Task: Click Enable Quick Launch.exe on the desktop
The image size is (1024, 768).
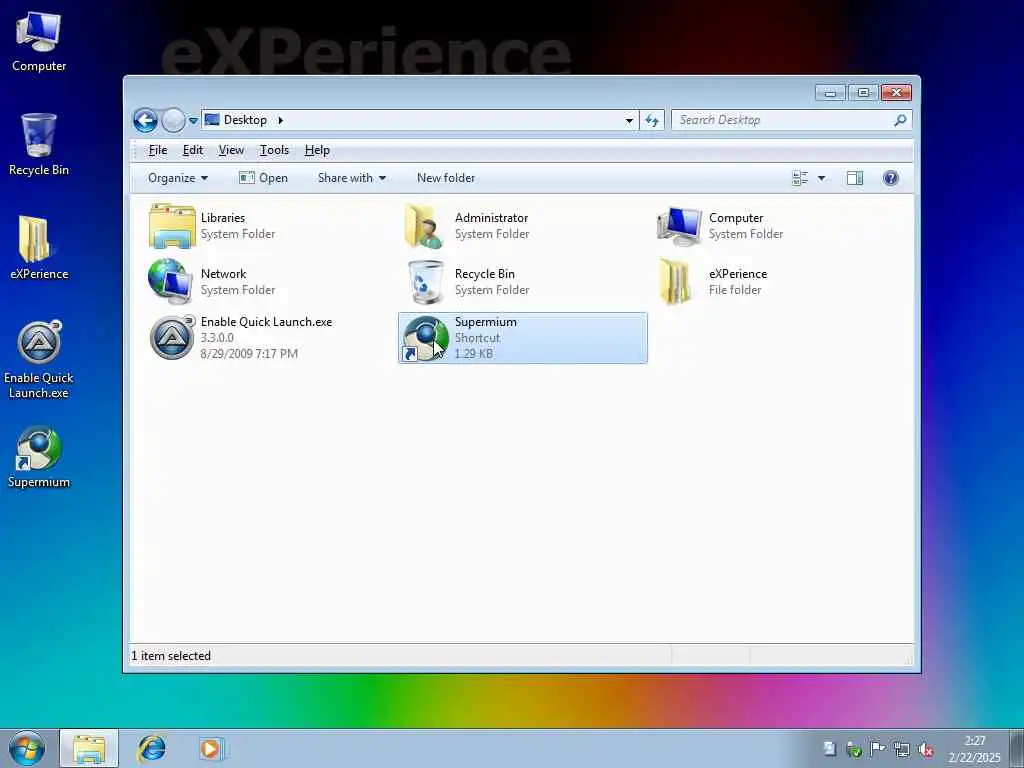Action: pos(39,359)
